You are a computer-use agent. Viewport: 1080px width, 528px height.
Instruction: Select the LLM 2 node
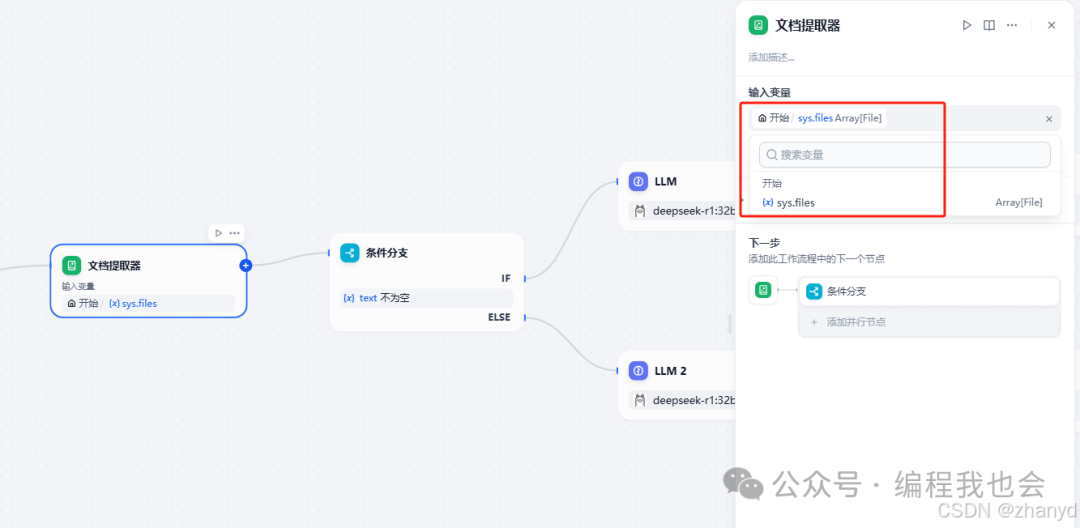click(x=670, y=371)
